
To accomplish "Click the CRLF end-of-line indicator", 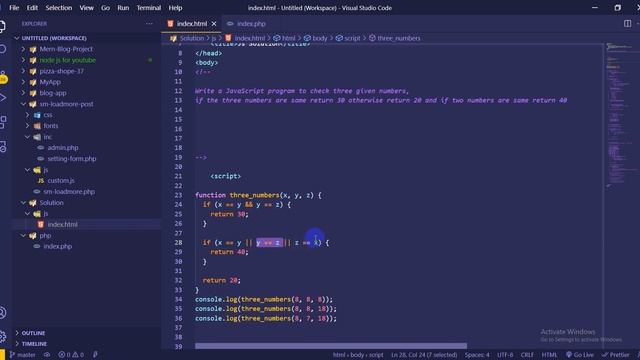I will [x=527, y=355].
